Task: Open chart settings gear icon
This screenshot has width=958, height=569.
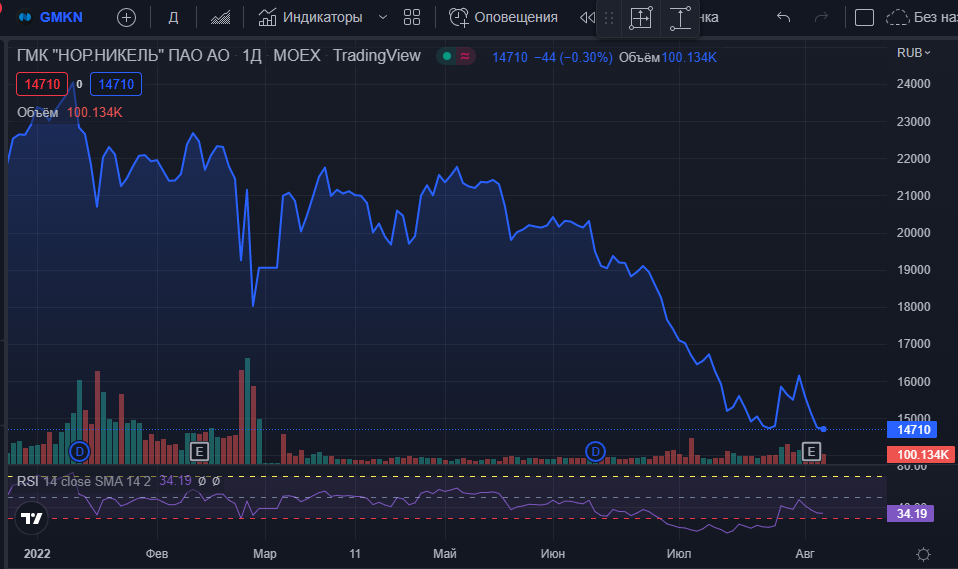Action: coord(923,554)
